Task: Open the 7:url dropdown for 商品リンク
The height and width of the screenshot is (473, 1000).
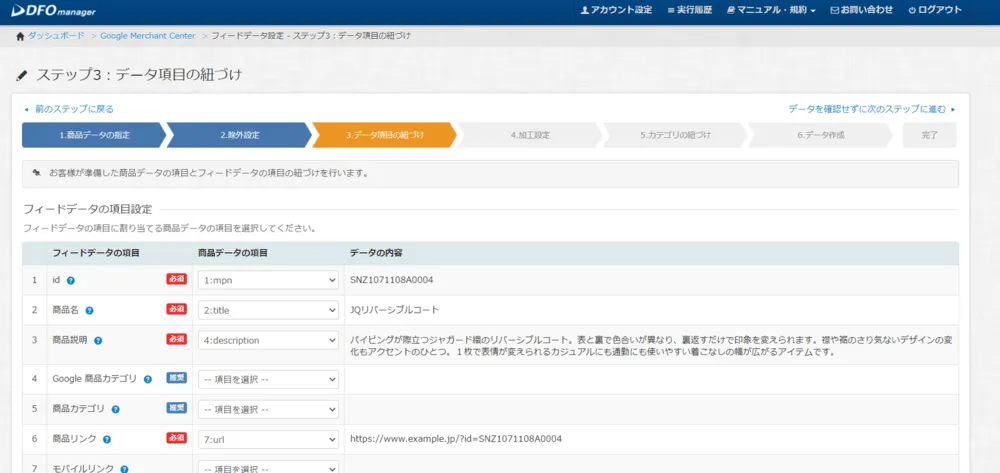Action: tap(268, 439)
